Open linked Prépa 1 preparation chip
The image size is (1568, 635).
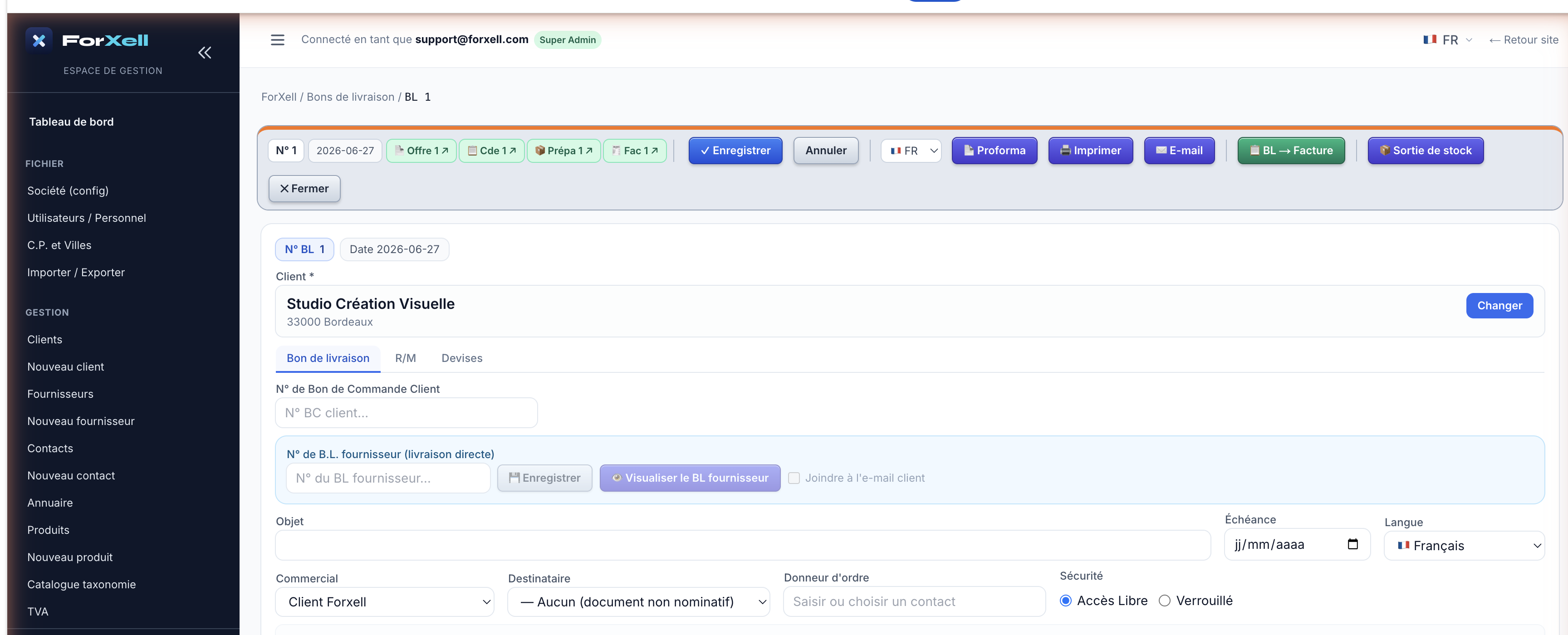pyautogui.click(x=563, y=151)
